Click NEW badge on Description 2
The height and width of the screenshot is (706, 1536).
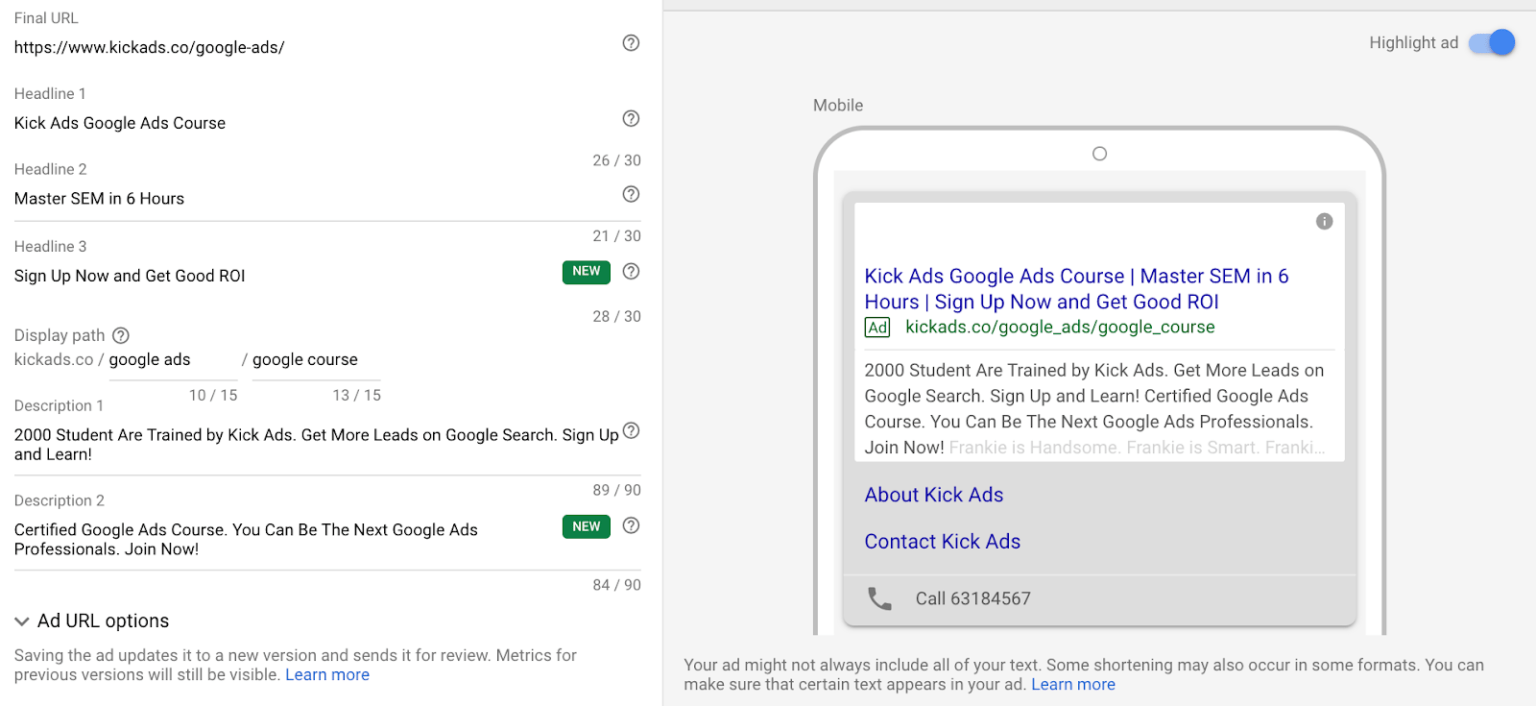[x=586, y=526]
